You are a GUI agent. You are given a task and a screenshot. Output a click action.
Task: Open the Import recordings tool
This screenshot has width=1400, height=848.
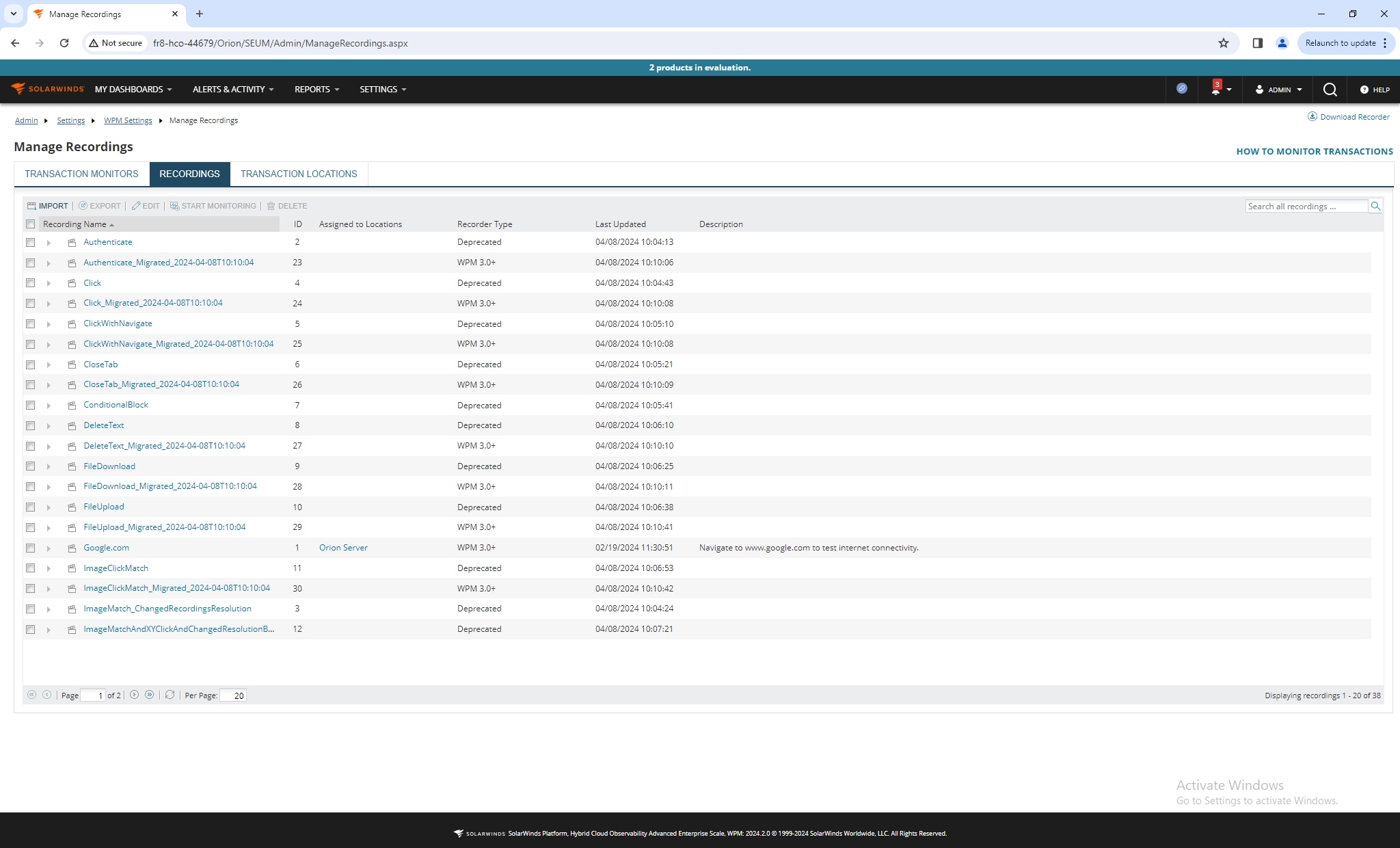click(x=48, y=206)
